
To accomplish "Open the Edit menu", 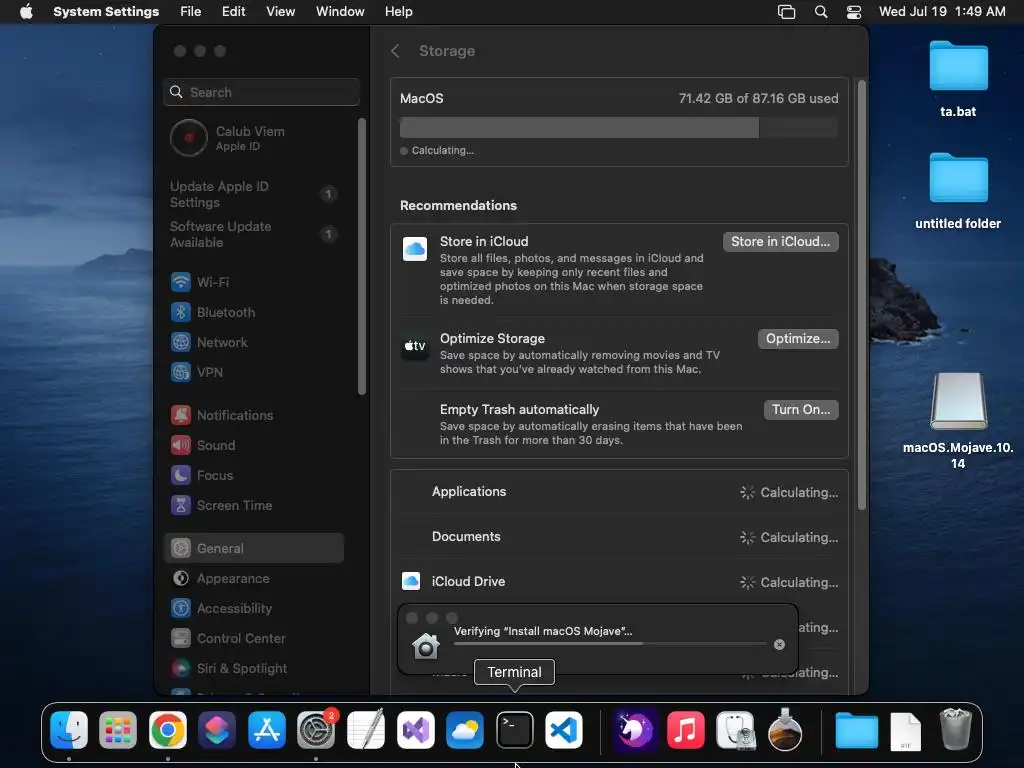I will (x=233, y=12).
